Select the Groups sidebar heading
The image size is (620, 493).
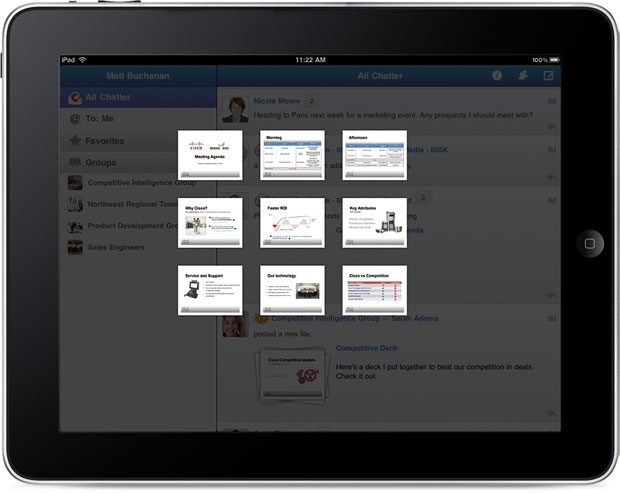tap(138, 162)
